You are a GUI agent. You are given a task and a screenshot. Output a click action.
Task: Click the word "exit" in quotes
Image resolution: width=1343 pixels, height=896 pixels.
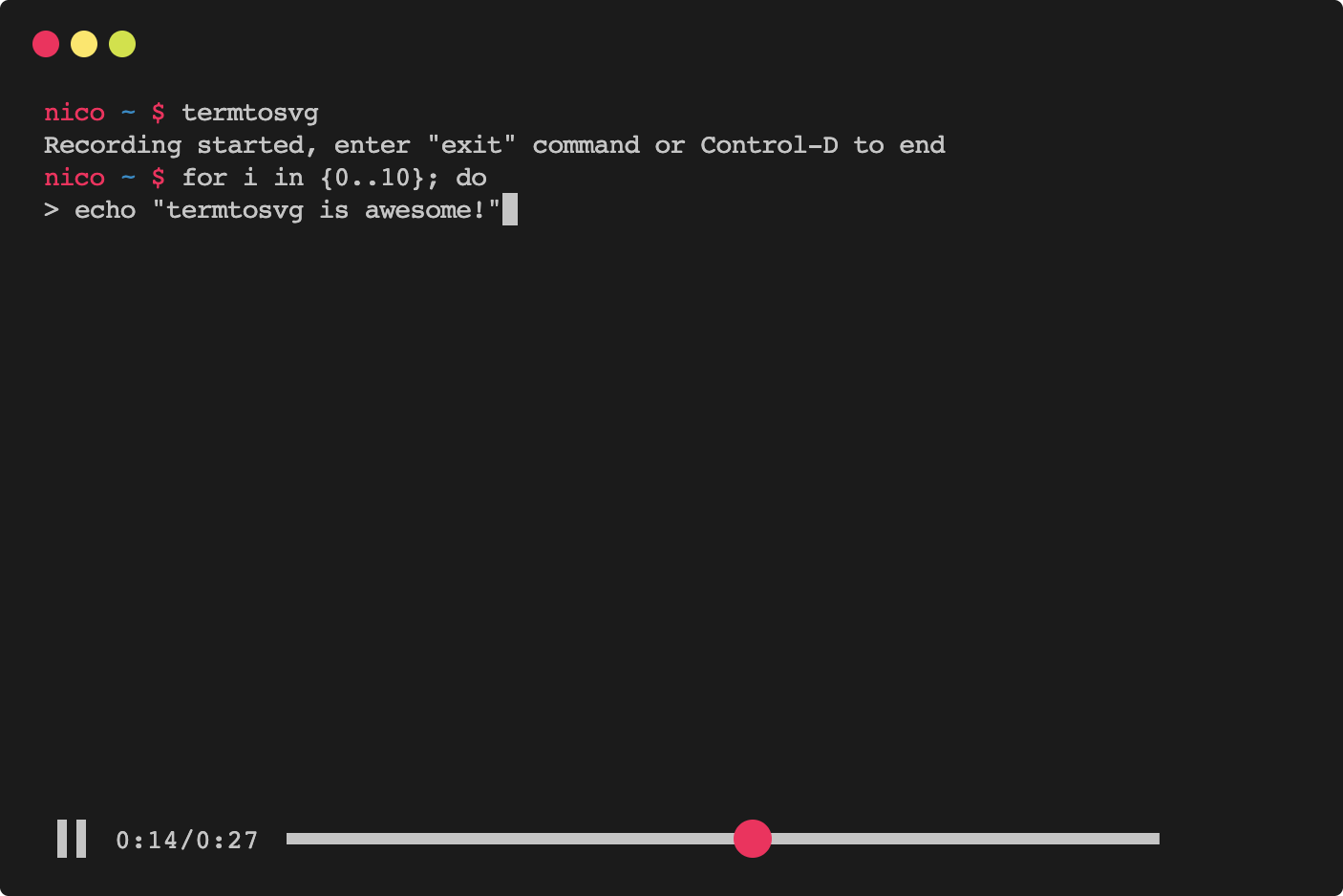(x=472, y=145)
